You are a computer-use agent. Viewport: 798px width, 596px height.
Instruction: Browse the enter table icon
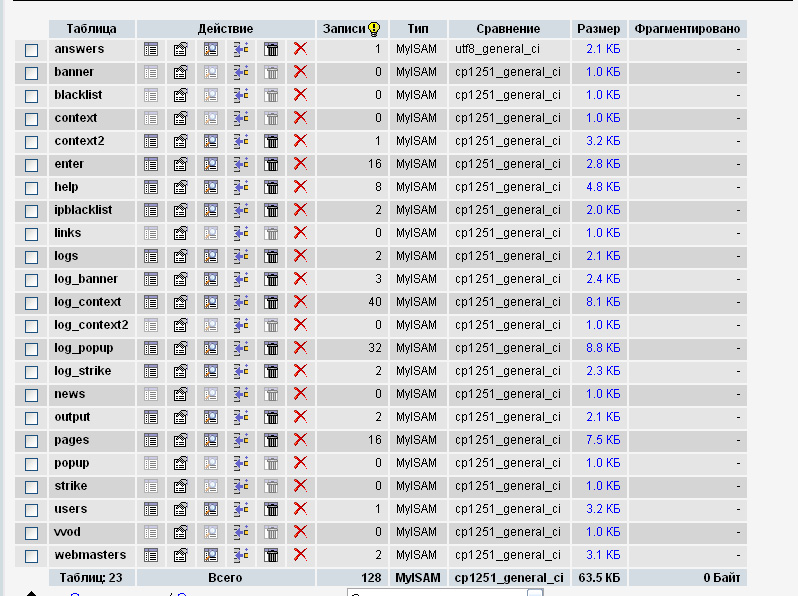pyautogui.click(x=151, y=164)
